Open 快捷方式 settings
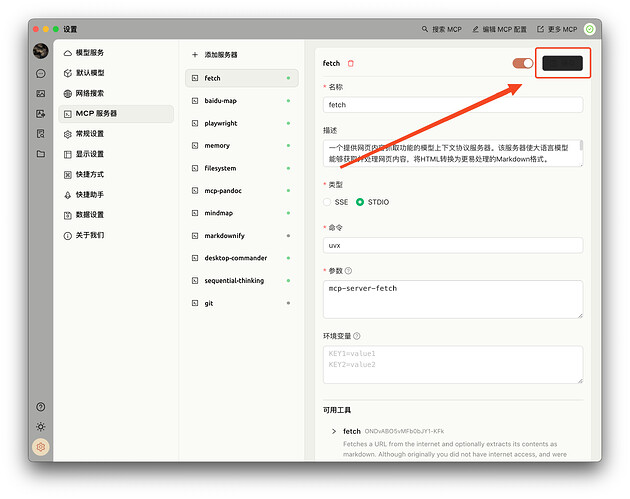 tap(117, 174)
